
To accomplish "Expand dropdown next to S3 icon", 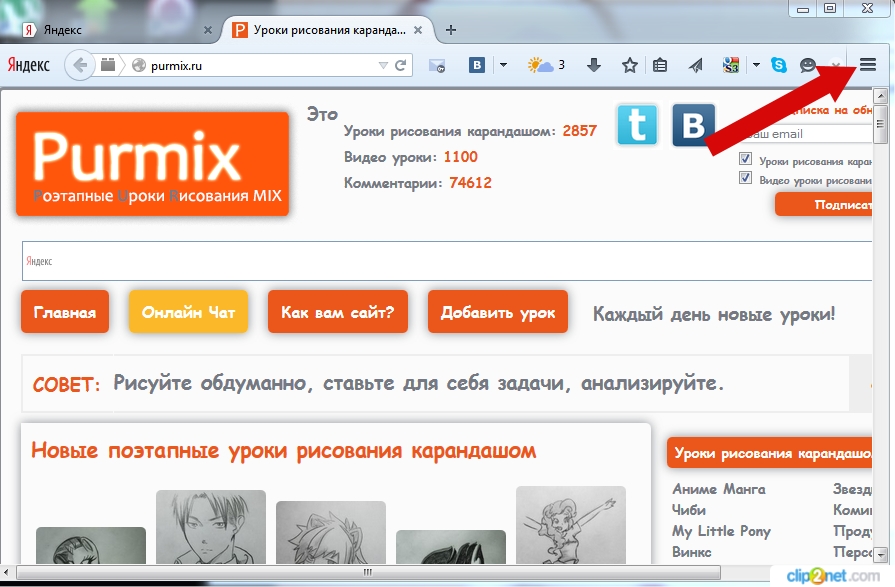I will tap(756, 65).
